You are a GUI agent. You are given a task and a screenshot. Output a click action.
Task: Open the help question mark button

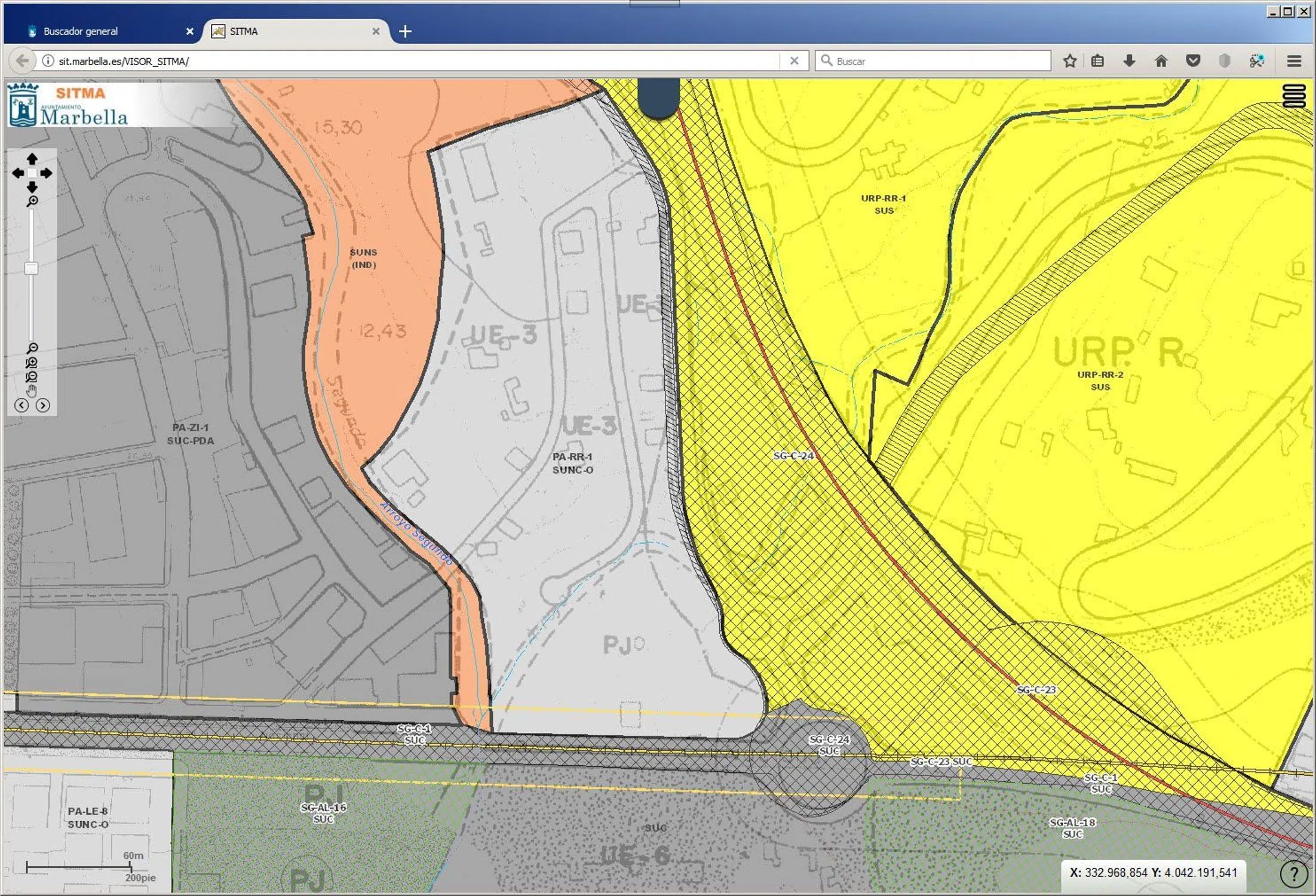[x=1293, y=874]
